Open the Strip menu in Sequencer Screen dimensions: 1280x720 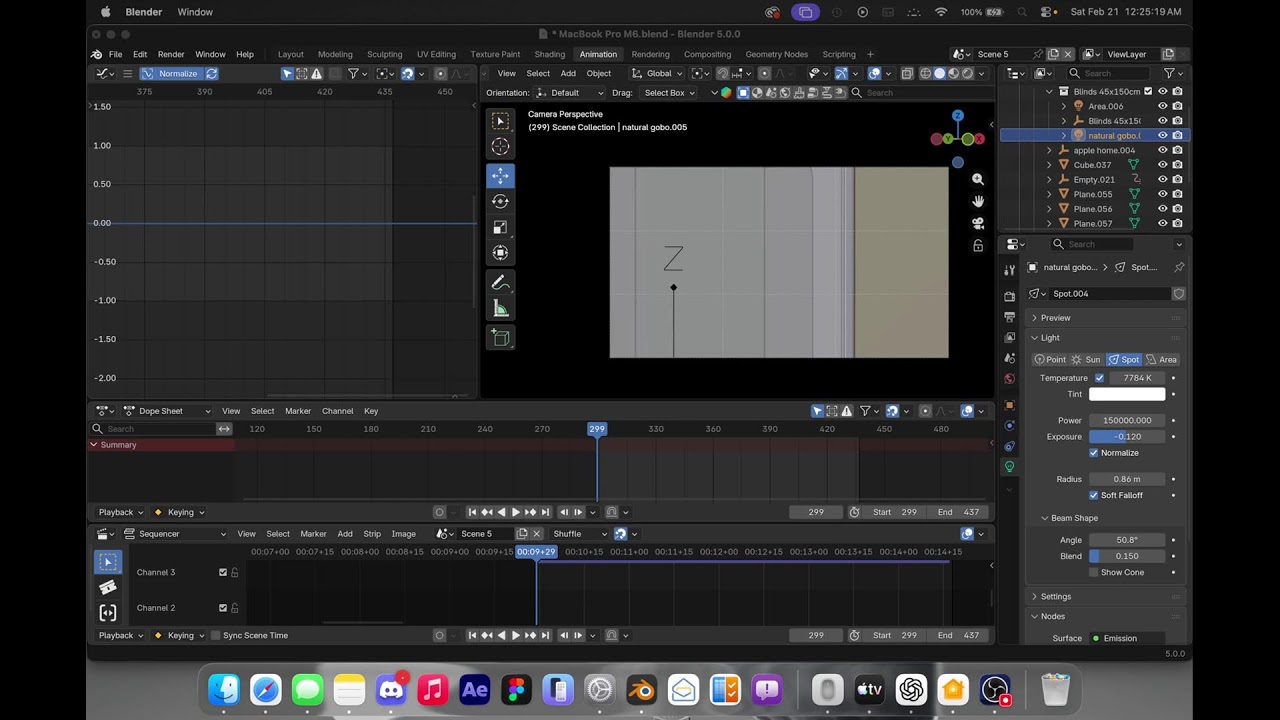point(372,534)
